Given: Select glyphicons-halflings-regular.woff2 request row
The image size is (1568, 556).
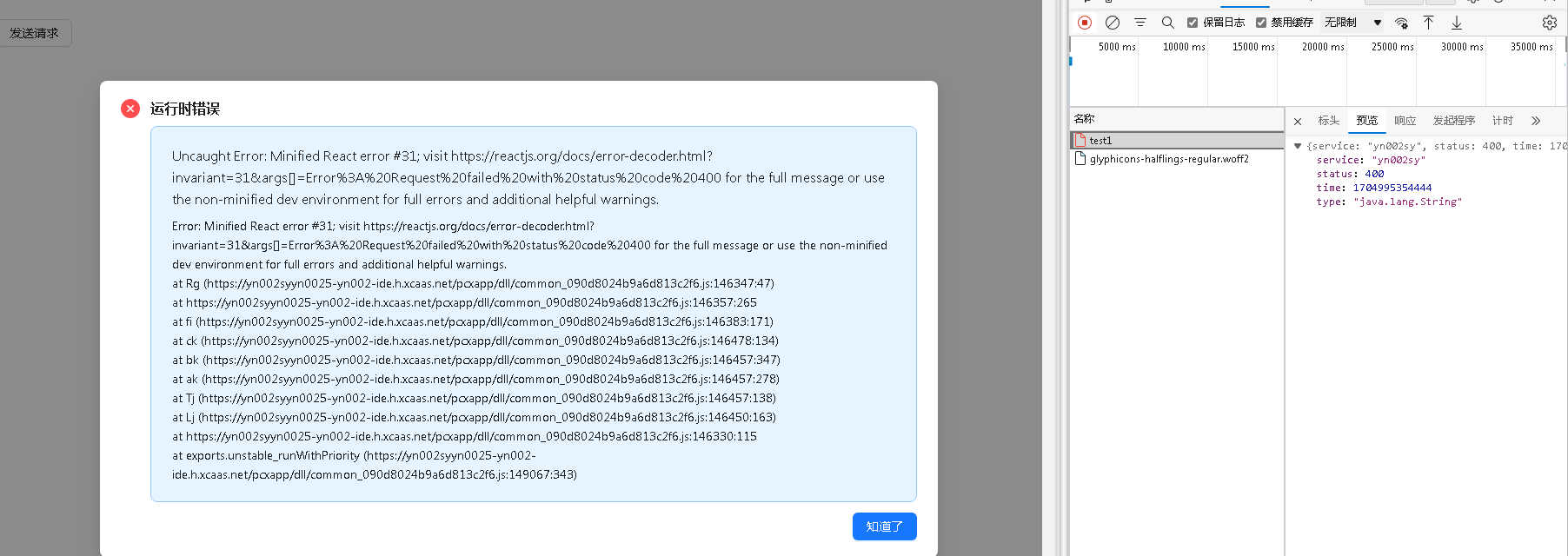Looking at the screenshot, I should 1177,158.
